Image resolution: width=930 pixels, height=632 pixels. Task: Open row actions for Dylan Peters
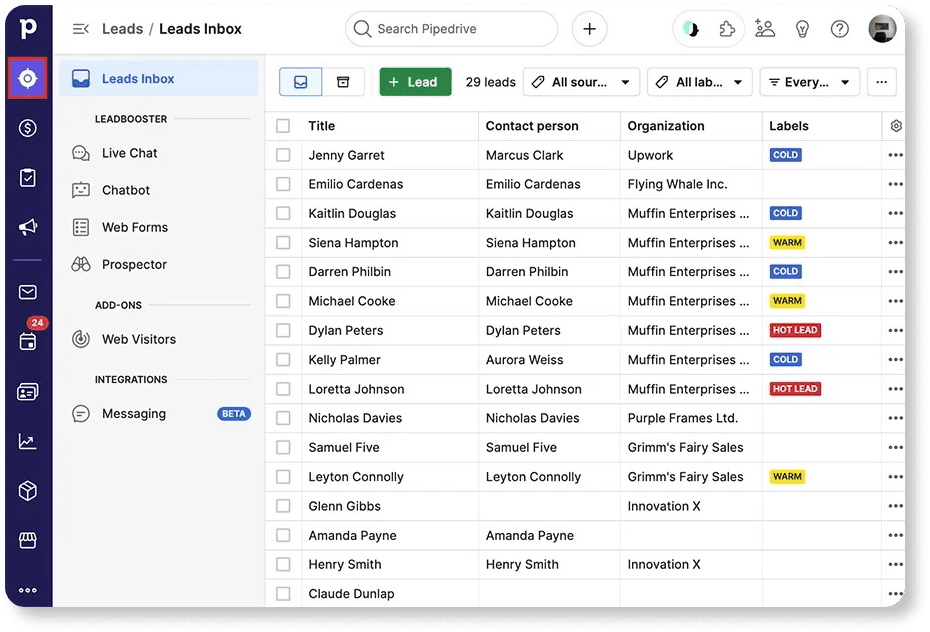click(x=895, y=330)
